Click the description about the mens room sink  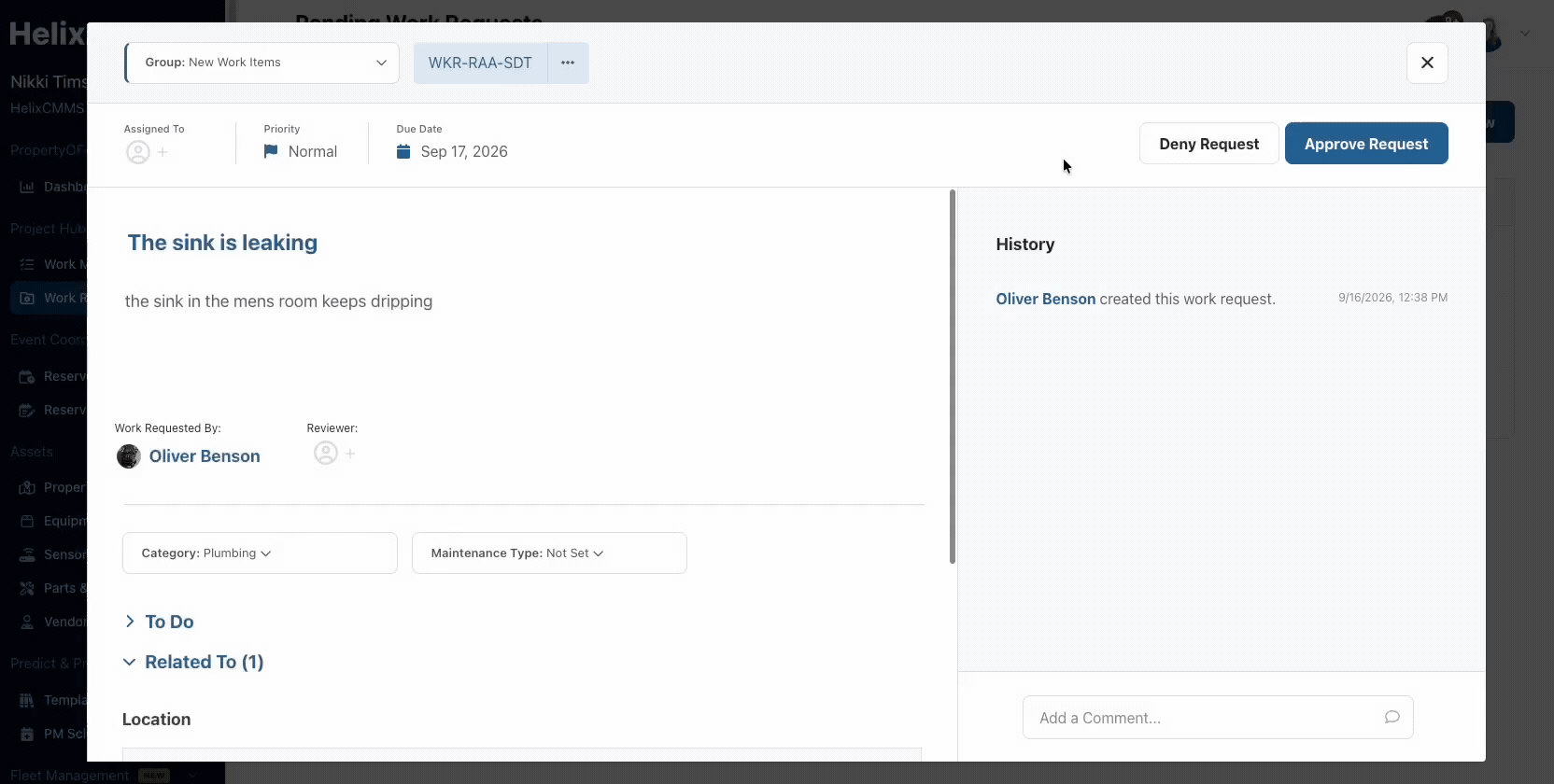pos(278,301)
